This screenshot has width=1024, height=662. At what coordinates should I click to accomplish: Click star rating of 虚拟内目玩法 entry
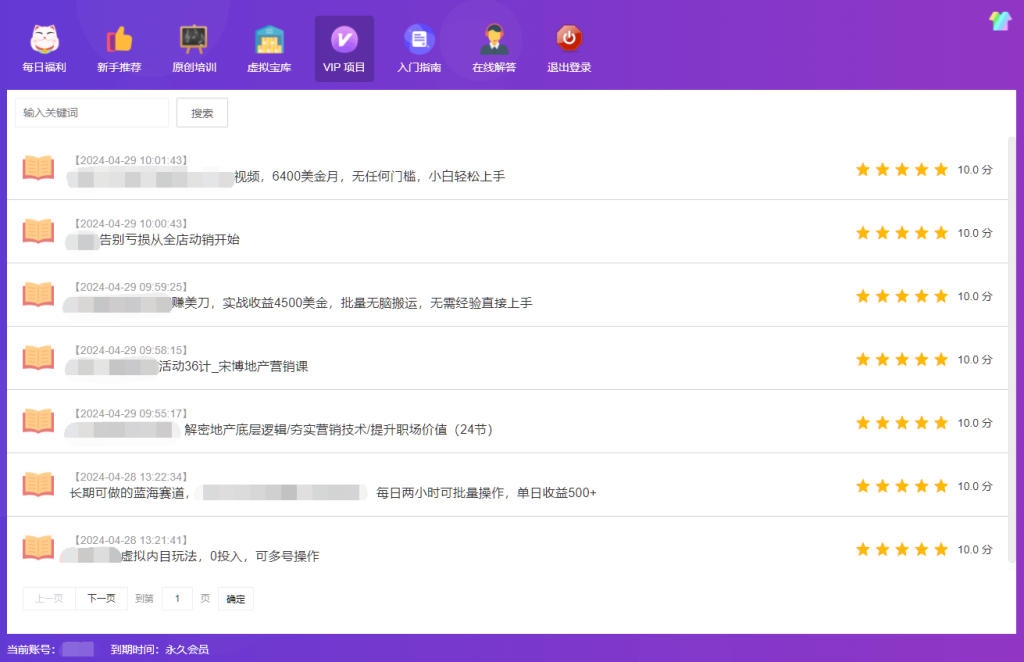click(x=902, y=550)
